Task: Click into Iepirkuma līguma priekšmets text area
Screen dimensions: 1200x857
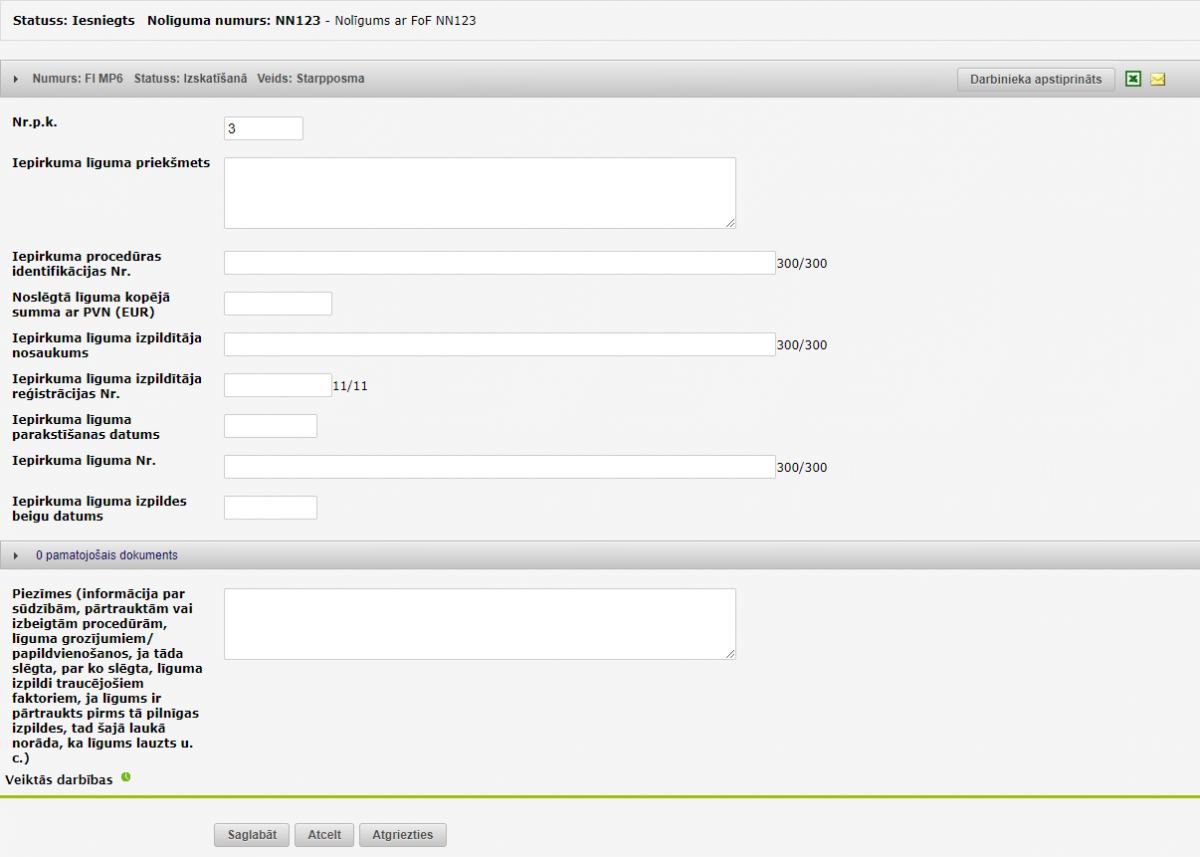Action: point(479,192)
